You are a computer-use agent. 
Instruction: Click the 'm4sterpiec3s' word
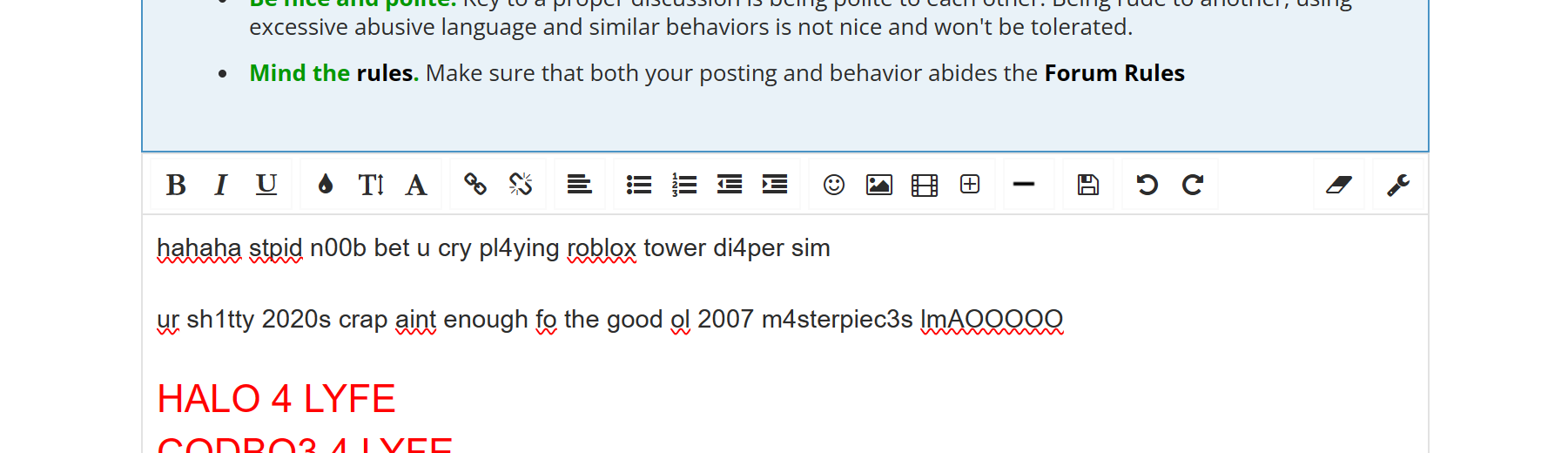point(838,320)
